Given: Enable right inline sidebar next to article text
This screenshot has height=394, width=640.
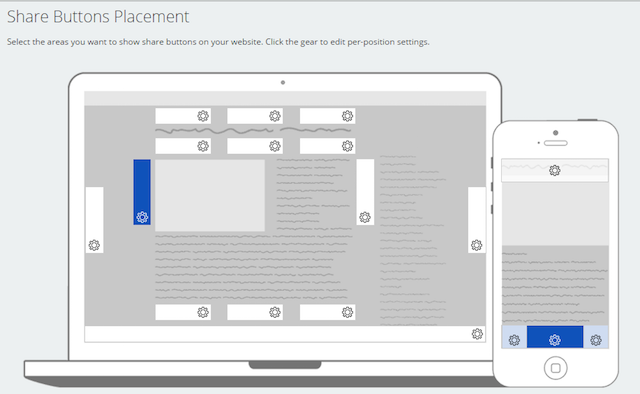Looking at the screenshot, I should coord(365,192).
